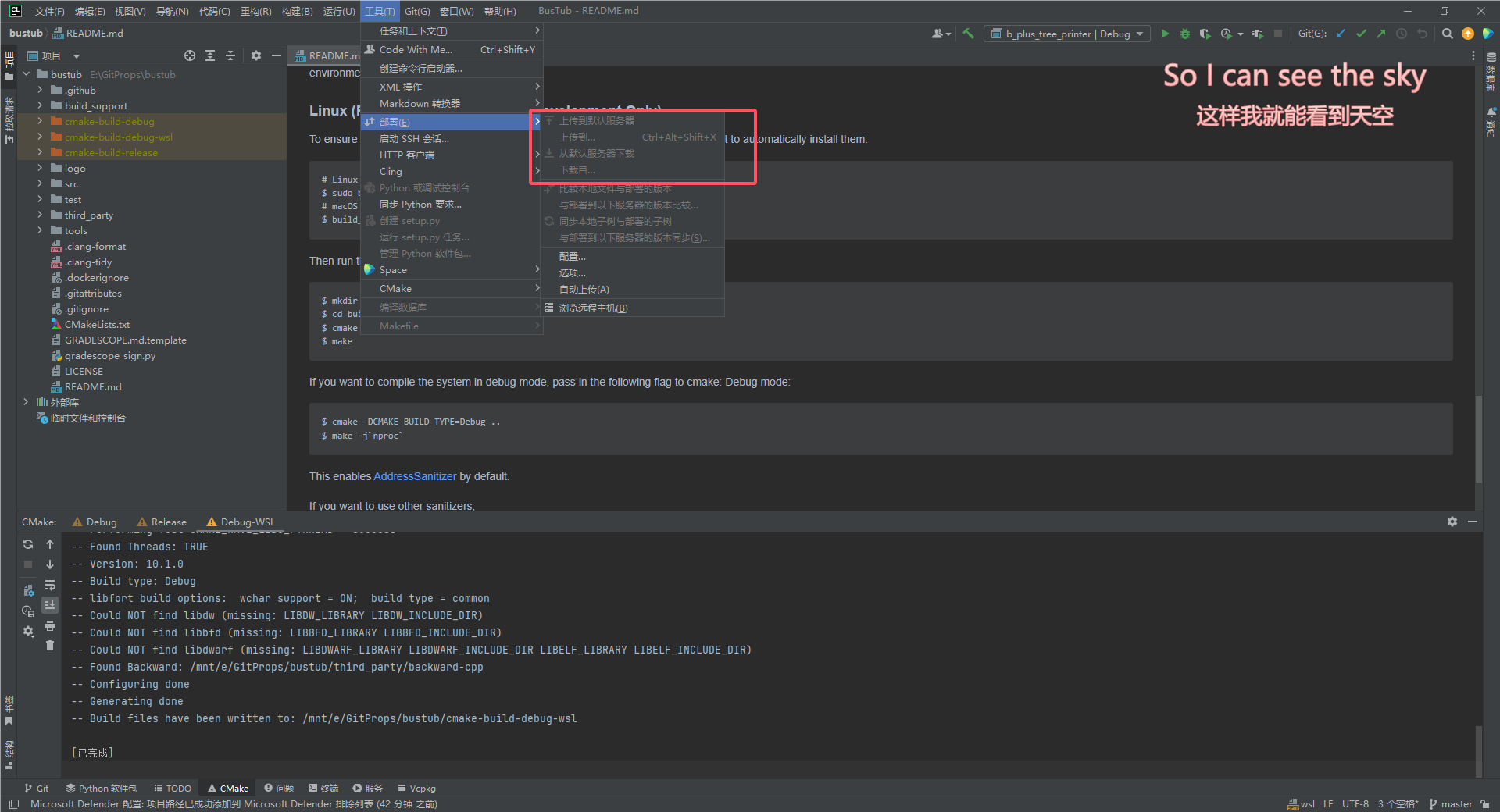Click the disabled Stop square in toolbar

1278,34
